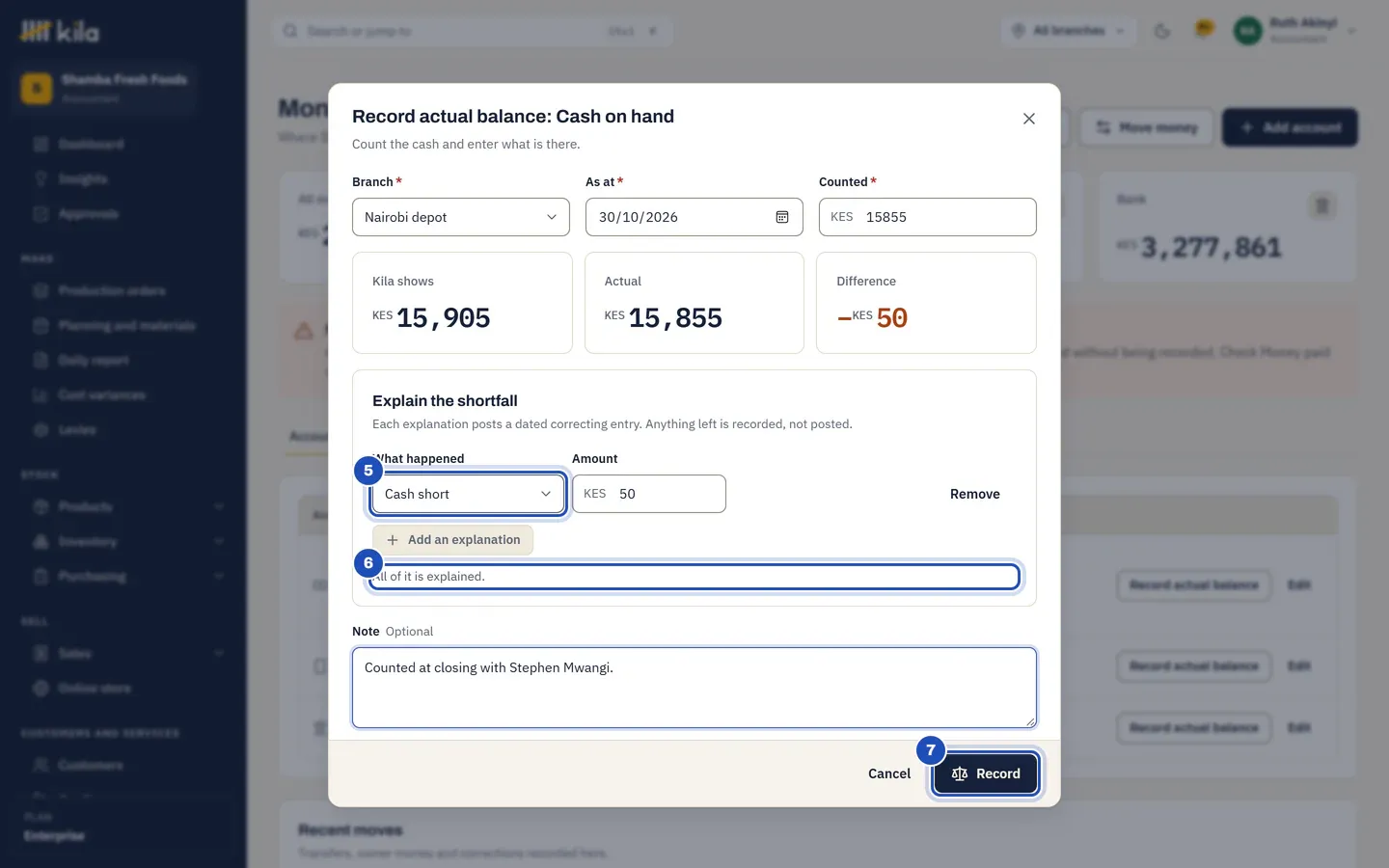
Task: Expand the Inventory section in sidebar
Action: click(x=219, y=541)
